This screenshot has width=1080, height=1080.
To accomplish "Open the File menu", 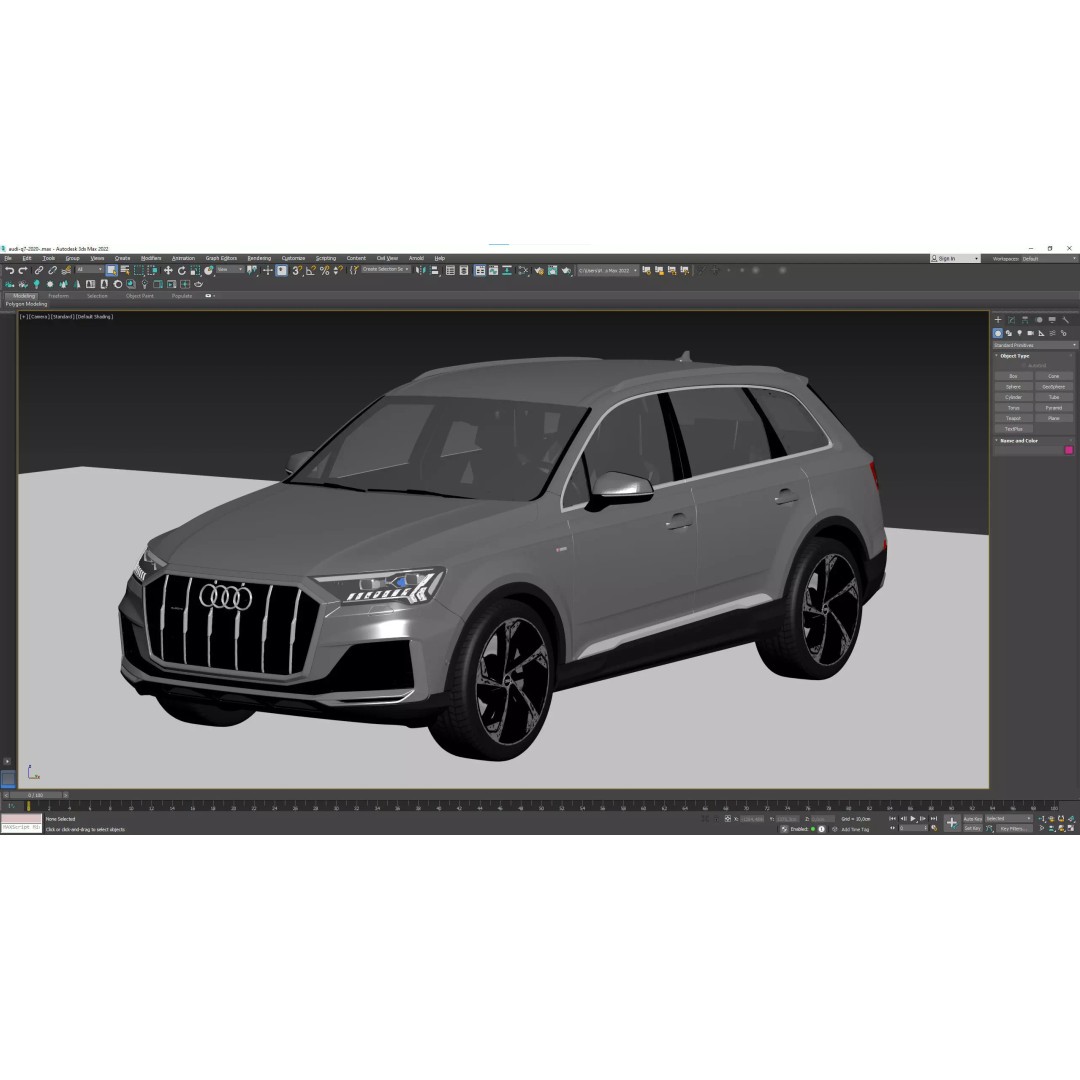I will 8,258.
